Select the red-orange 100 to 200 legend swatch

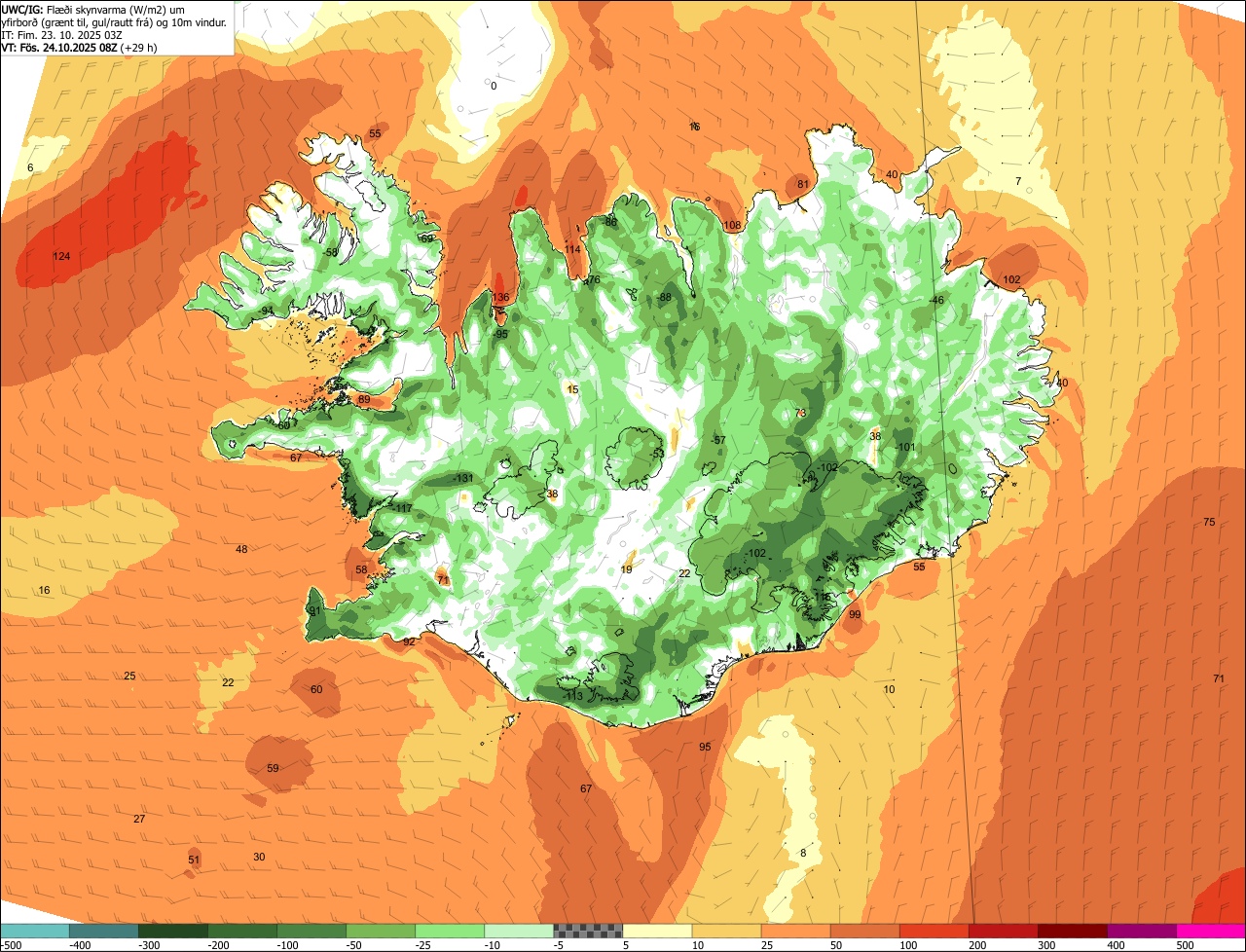click(x=933, y=931)
